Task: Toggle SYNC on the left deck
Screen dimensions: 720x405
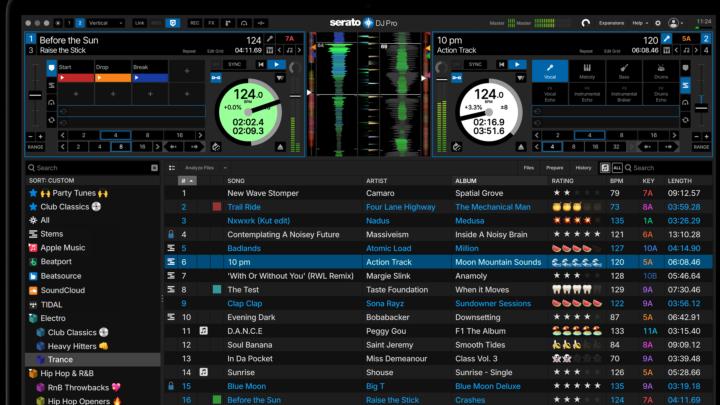Action: 235,65
